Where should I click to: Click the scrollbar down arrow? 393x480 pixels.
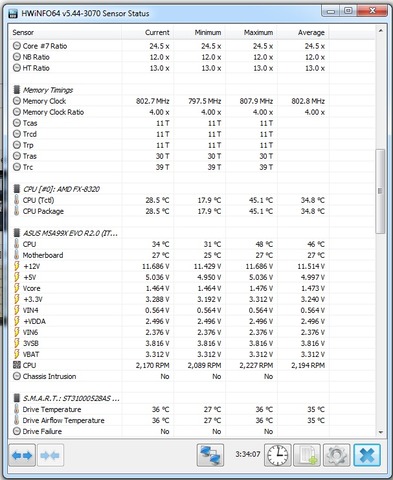[x=380, y=432]
